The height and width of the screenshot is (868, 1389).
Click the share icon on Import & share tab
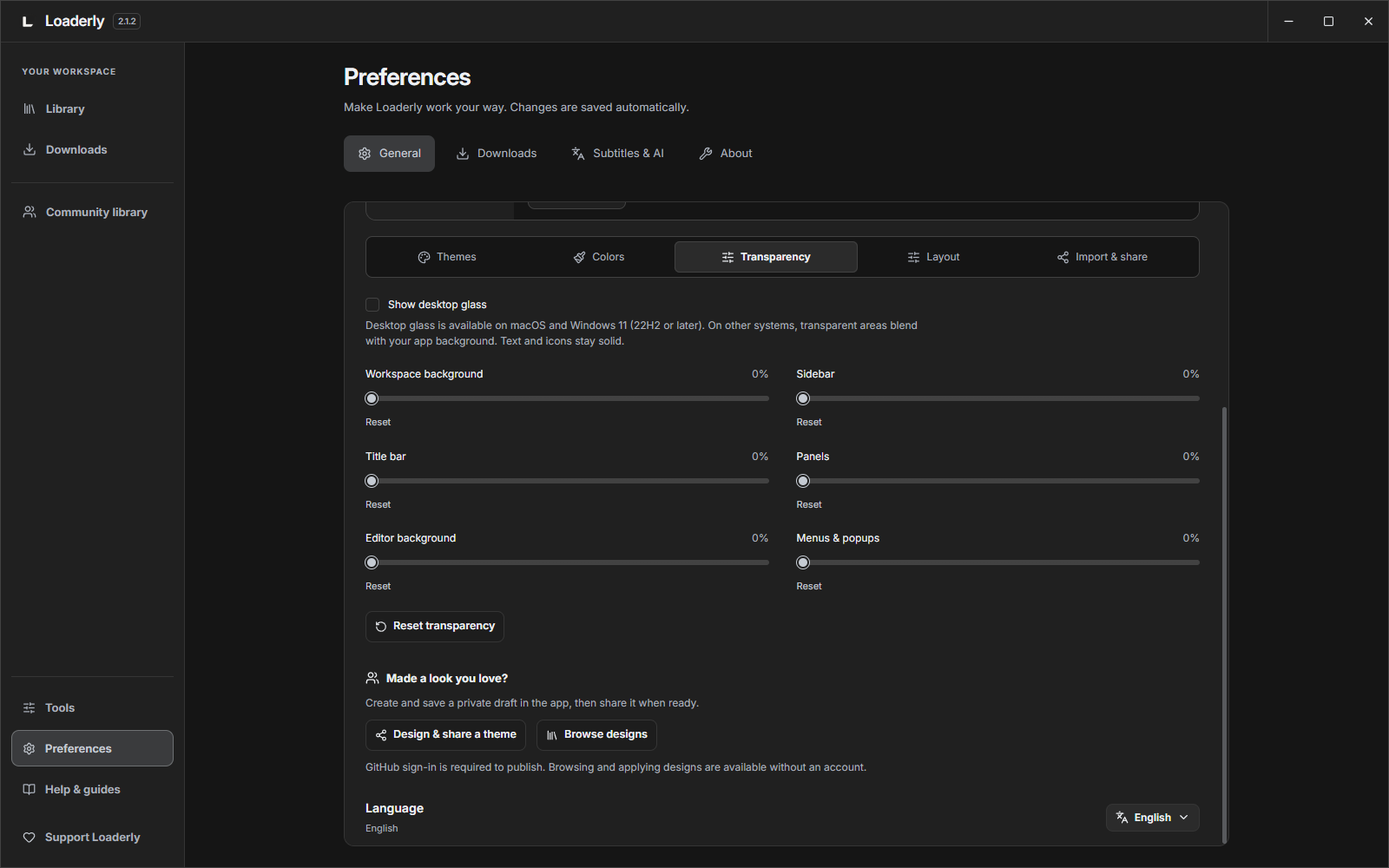pos(1063,257)
